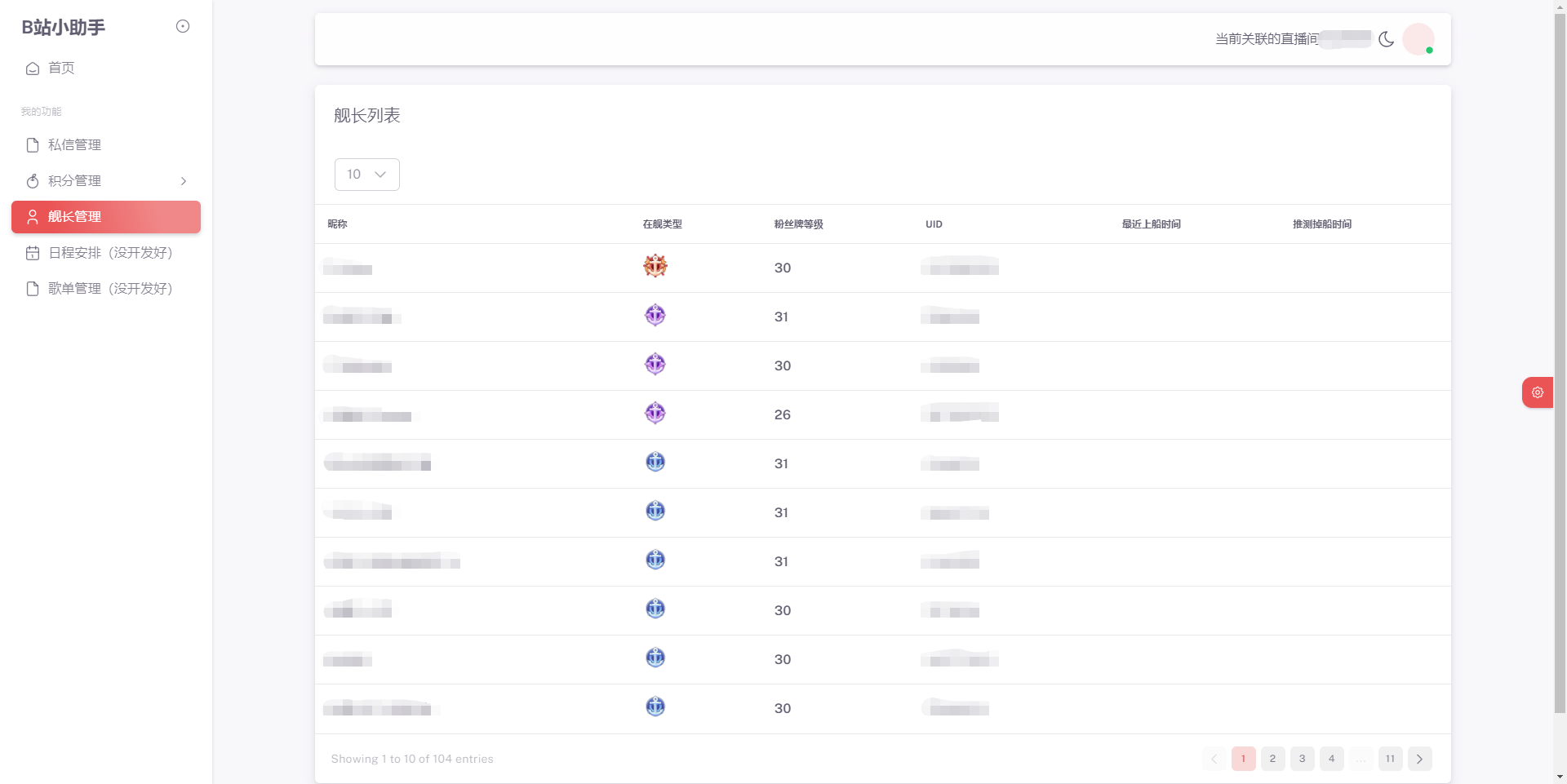Go to next page arrow
This screenshot has height=784, width=1567.
click(1419, 759)
